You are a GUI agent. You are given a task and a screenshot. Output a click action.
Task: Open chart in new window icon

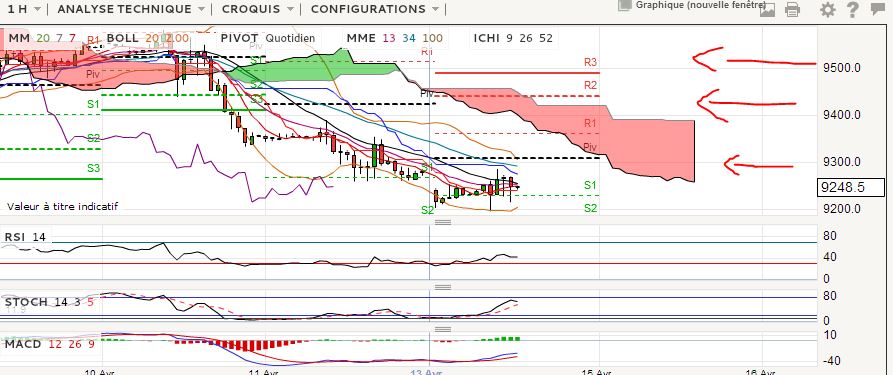[x=625, y=5]
